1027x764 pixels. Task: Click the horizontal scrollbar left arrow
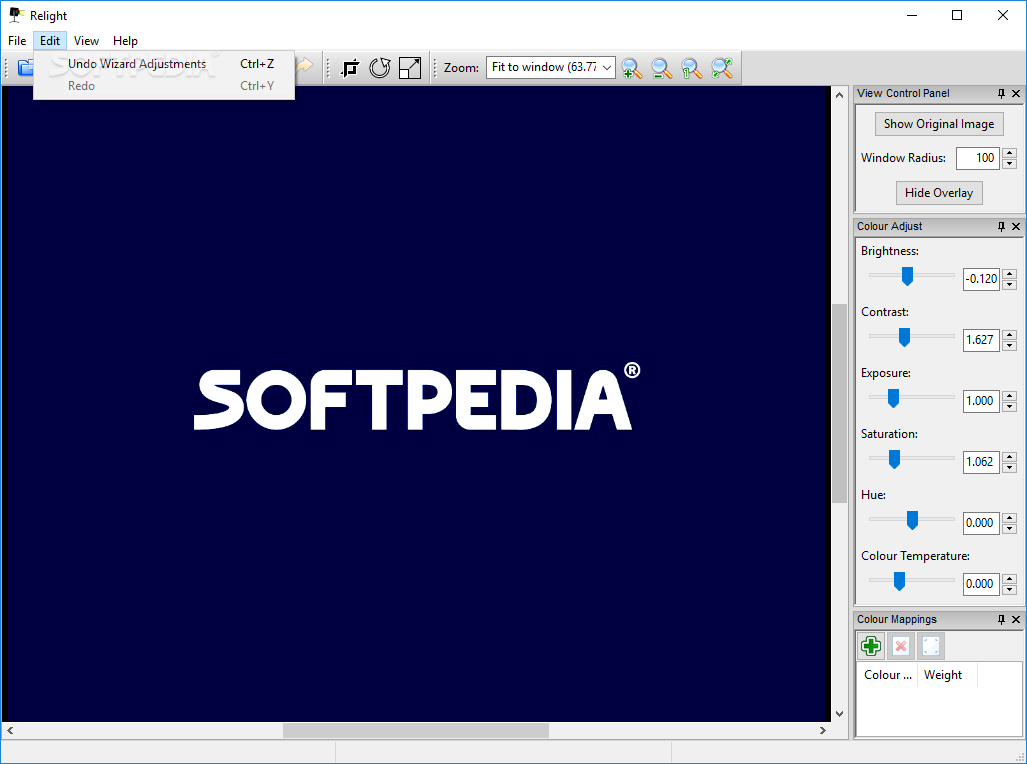pyautogui.click(x=10, y=730)
